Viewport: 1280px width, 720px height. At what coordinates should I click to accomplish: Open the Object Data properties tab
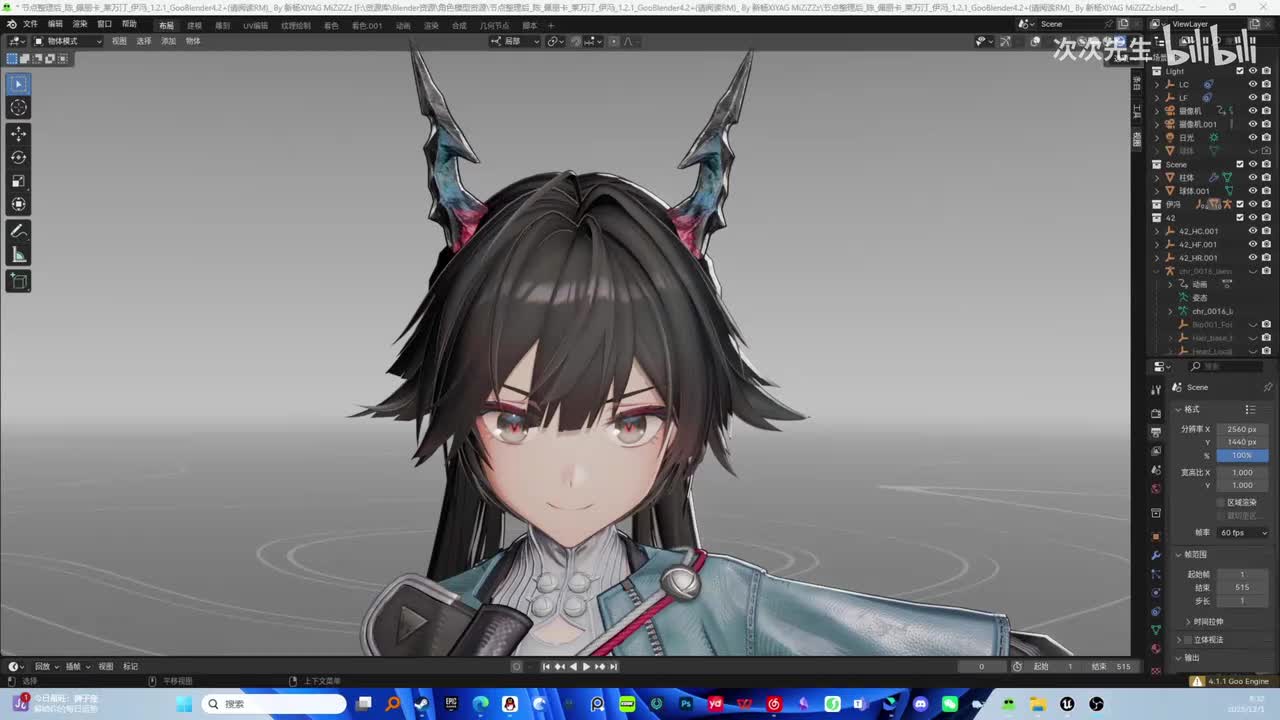pos(1156,630)
